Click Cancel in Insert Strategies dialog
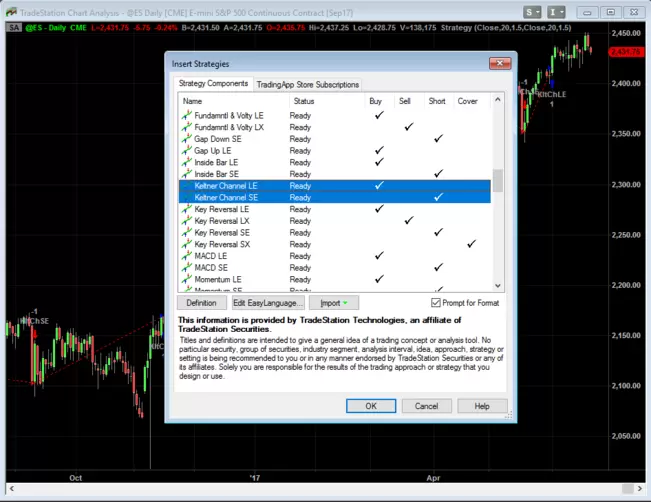Viewport: 651px width, 502px height. [x=426, y=406]
